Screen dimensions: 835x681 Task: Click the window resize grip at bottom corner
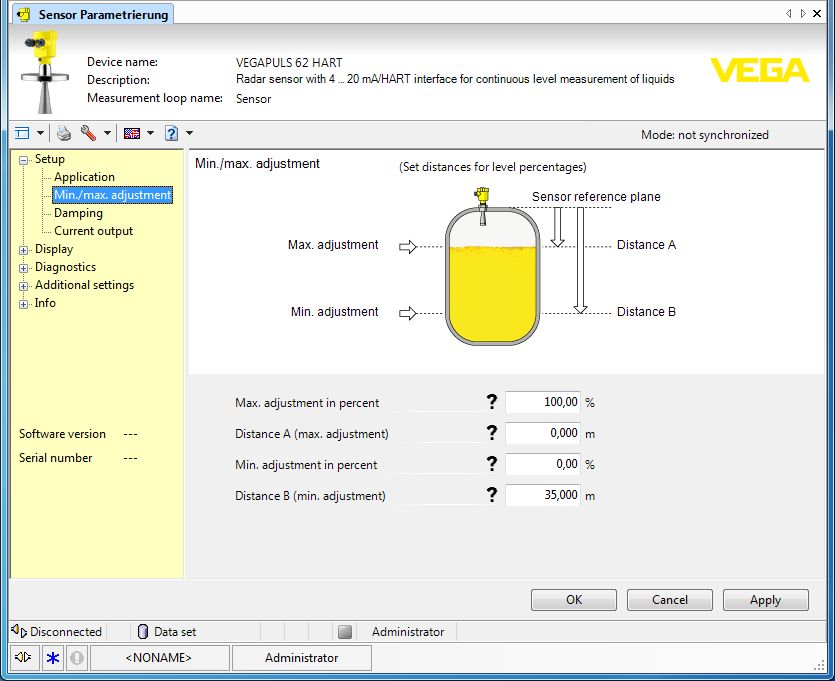pos(820,666)
